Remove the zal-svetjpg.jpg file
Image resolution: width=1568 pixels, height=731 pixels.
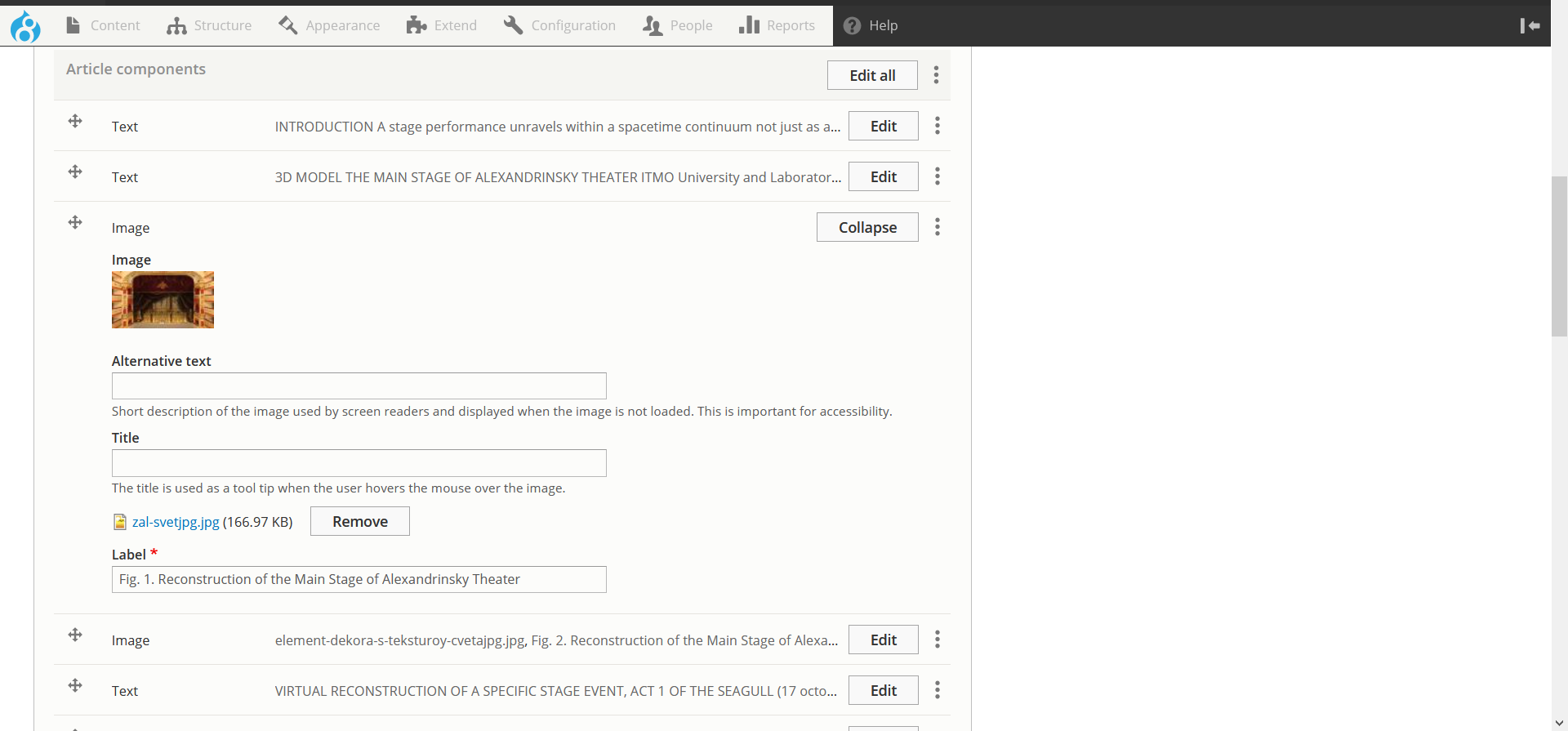click(359, 521)
